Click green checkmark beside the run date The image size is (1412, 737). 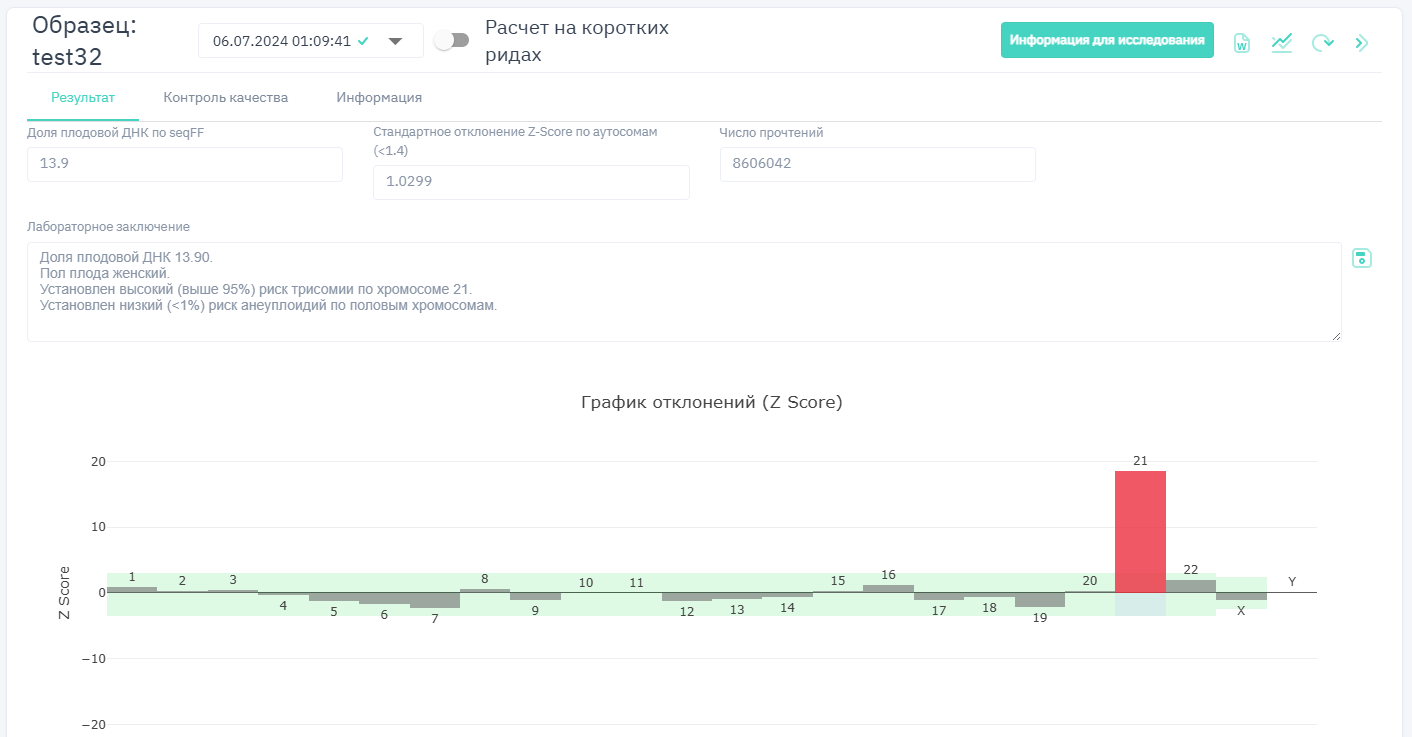tap(363, 41)
